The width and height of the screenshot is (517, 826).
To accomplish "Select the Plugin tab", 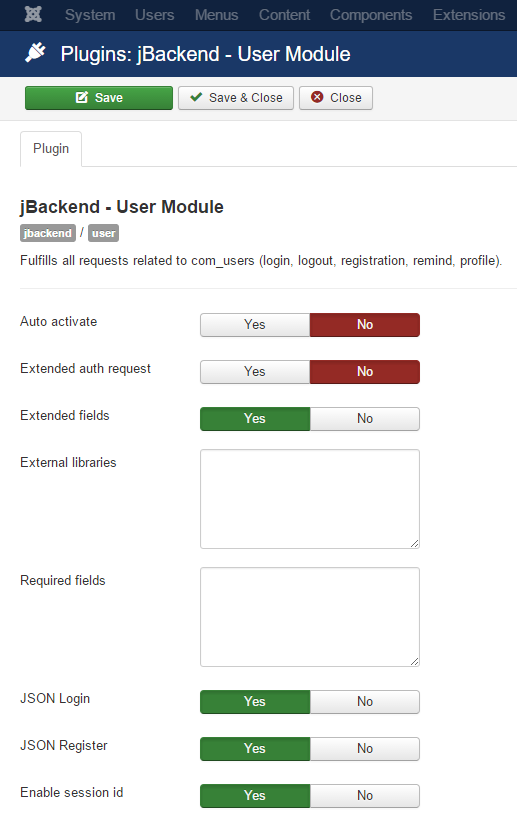I will (x=51, y=149).
